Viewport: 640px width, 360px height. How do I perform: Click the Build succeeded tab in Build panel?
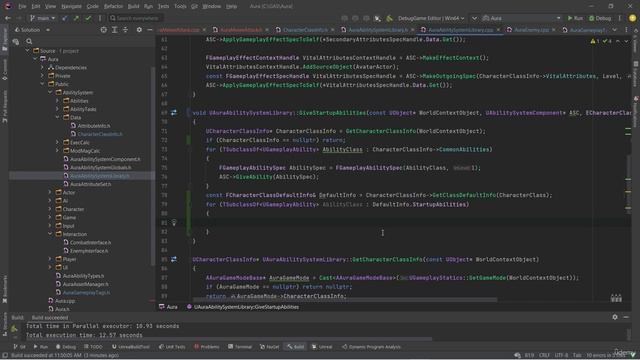click(x=50, y=318)
